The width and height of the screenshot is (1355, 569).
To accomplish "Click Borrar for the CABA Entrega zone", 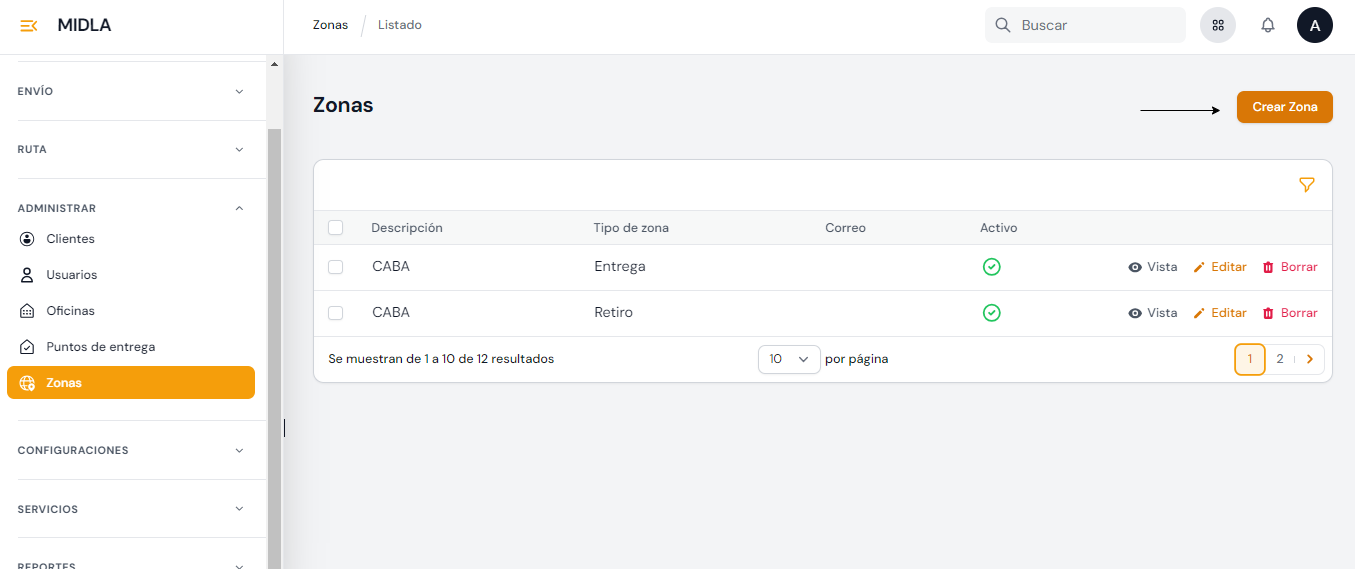I will click(x=1289, y=267).
